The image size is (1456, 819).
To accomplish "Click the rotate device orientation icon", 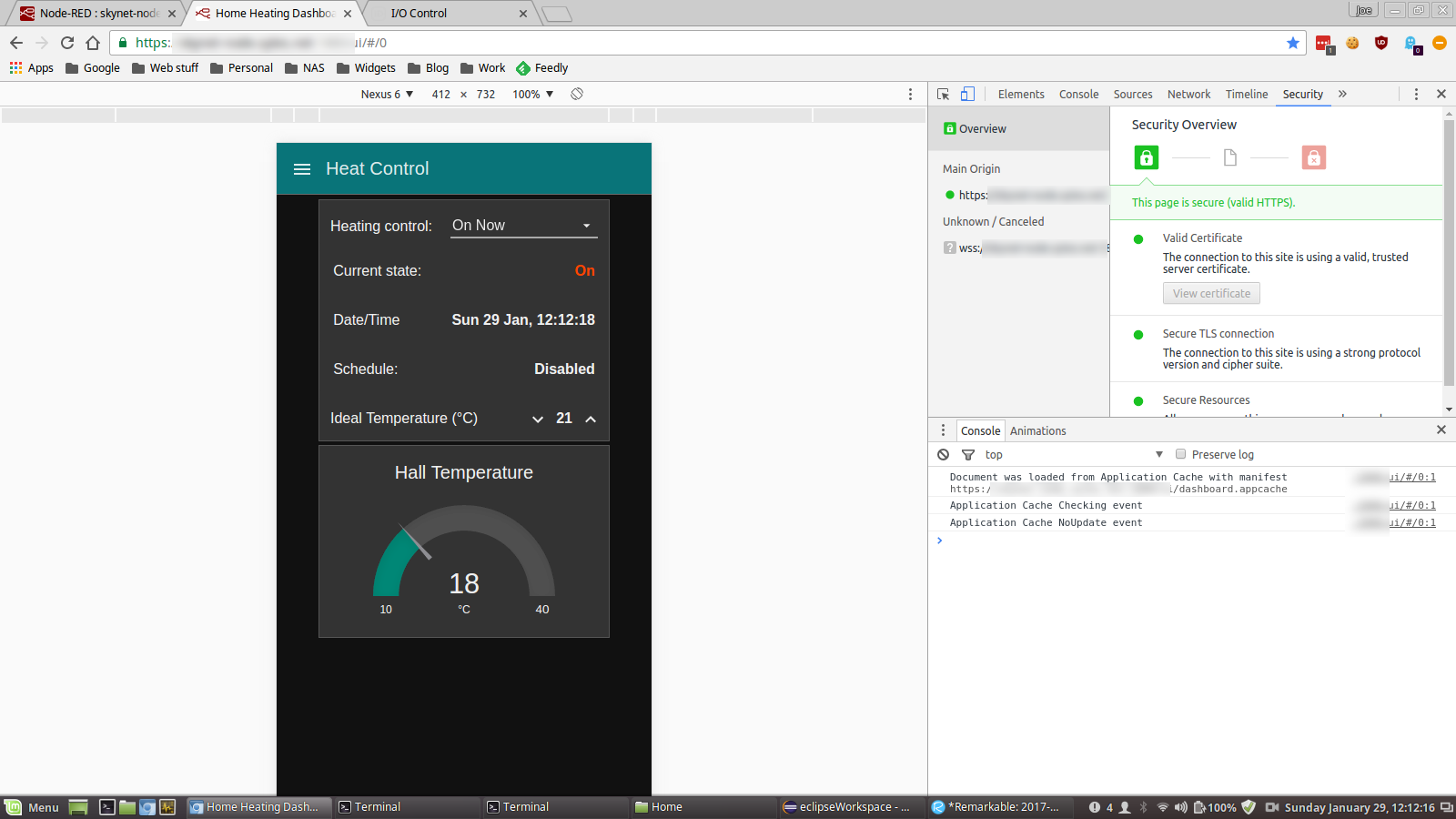I will click(x=577, y=94).
